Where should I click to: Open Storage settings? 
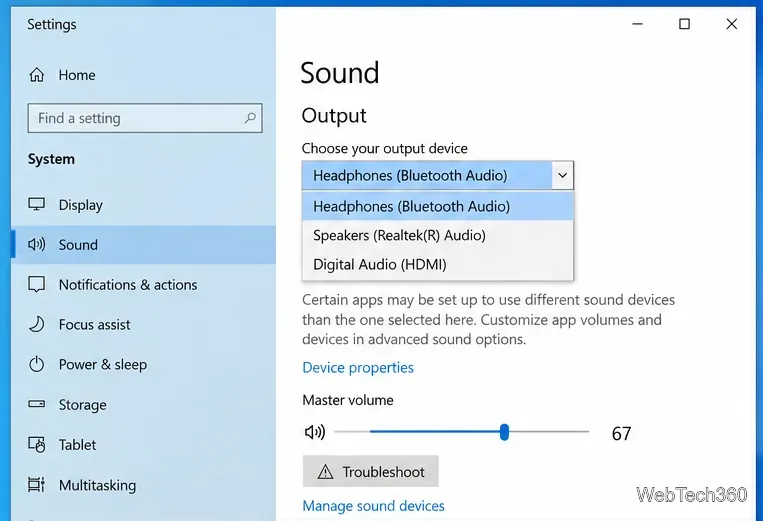point(144,404)
